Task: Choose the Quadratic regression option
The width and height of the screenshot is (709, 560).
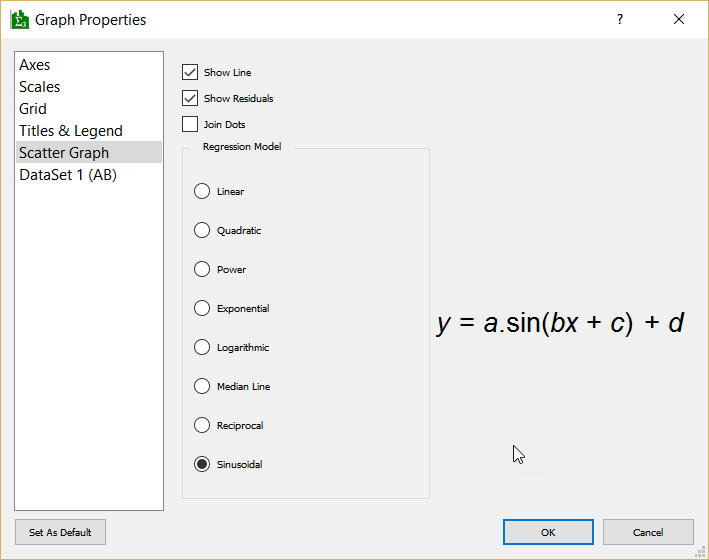Action: point(202,231)
